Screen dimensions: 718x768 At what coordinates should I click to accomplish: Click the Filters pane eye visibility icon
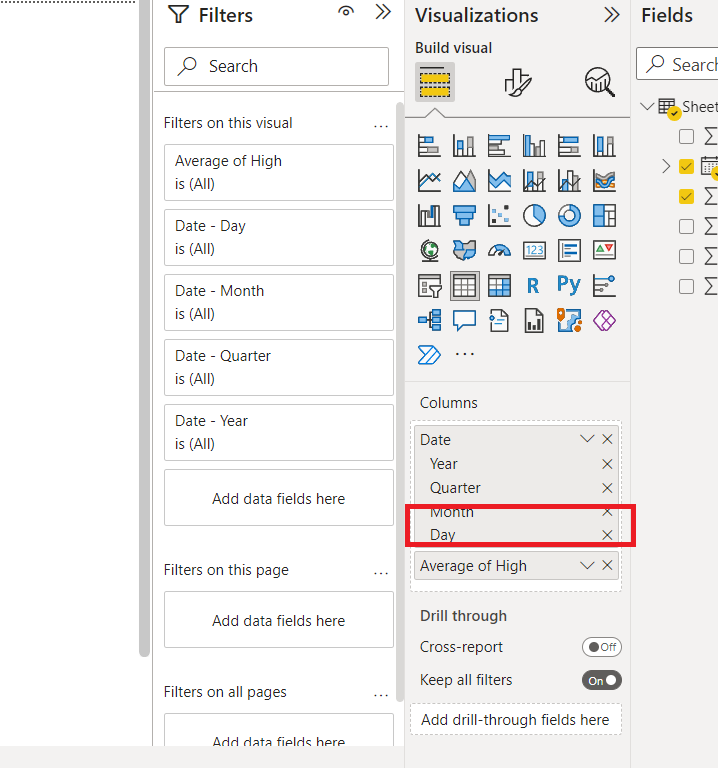tap(346, 12)
